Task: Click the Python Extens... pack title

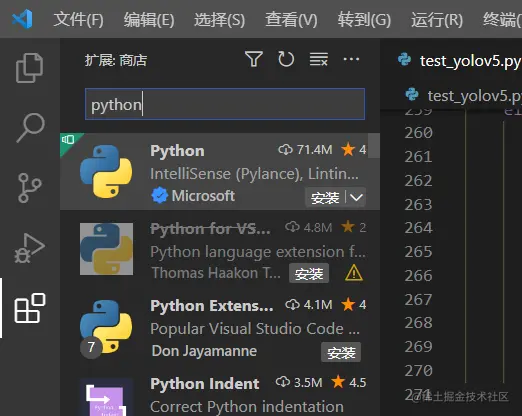Action: 212,306
